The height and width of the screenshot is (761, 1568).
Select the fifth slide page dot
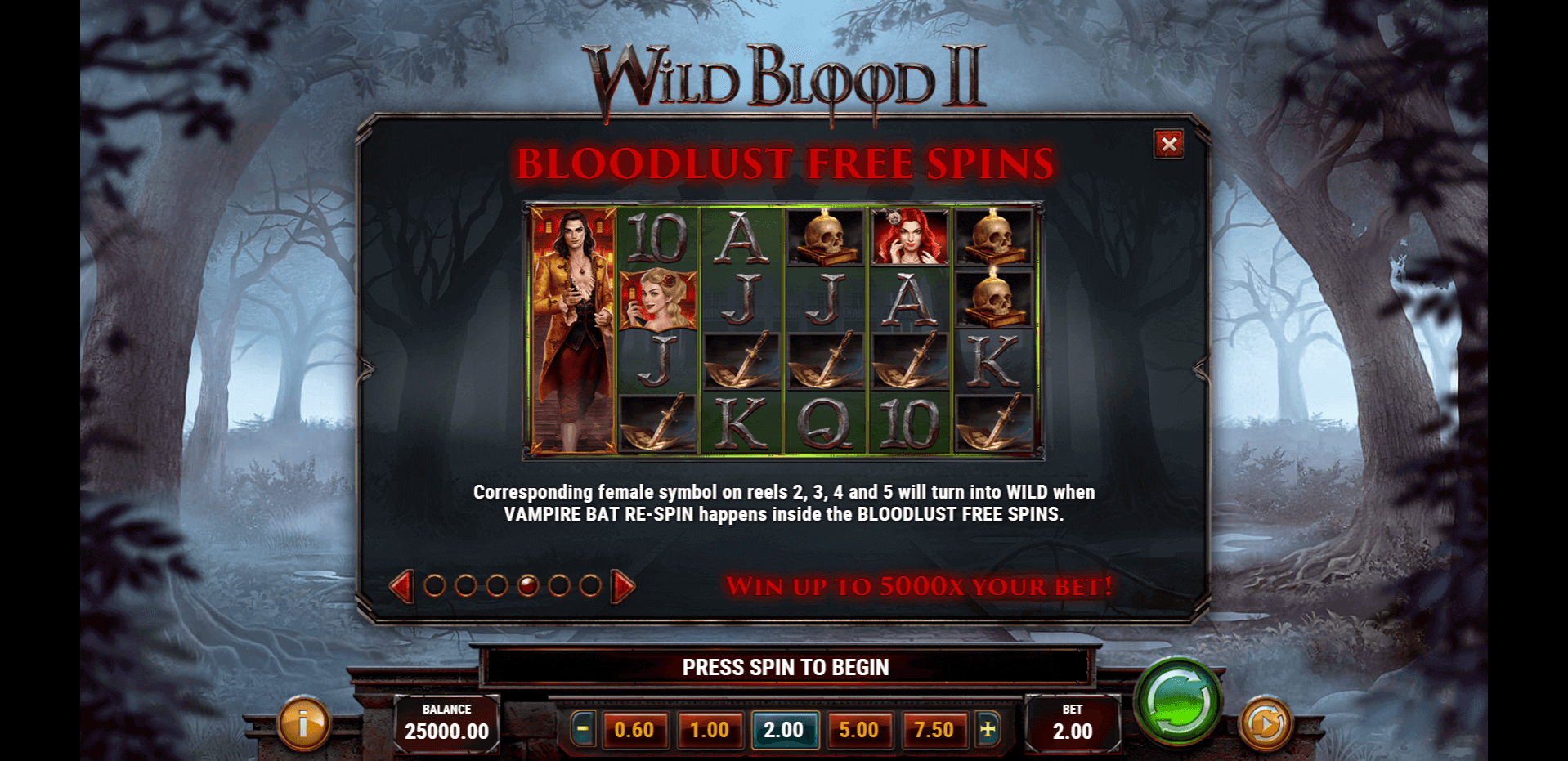pyautogui.click(x=559, y=585)
